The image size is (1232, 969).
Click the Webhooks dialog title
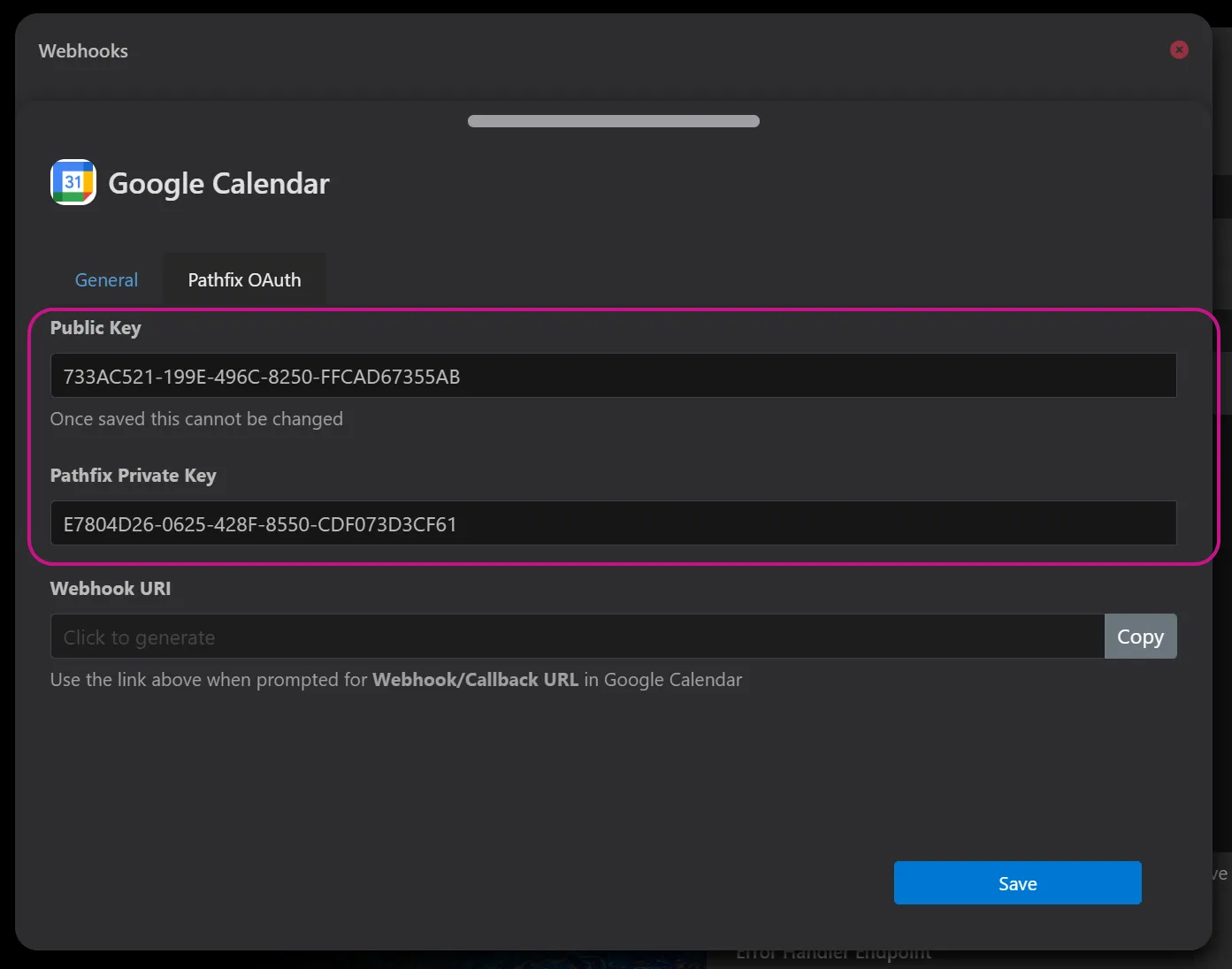[83, 51]
